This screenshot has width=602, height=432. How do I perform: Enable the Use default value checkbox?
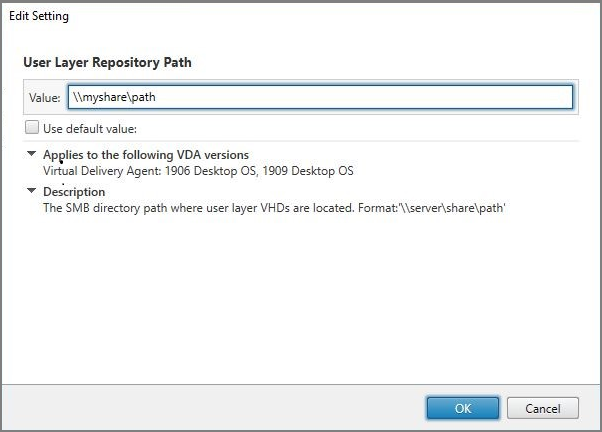coord(33,128)
